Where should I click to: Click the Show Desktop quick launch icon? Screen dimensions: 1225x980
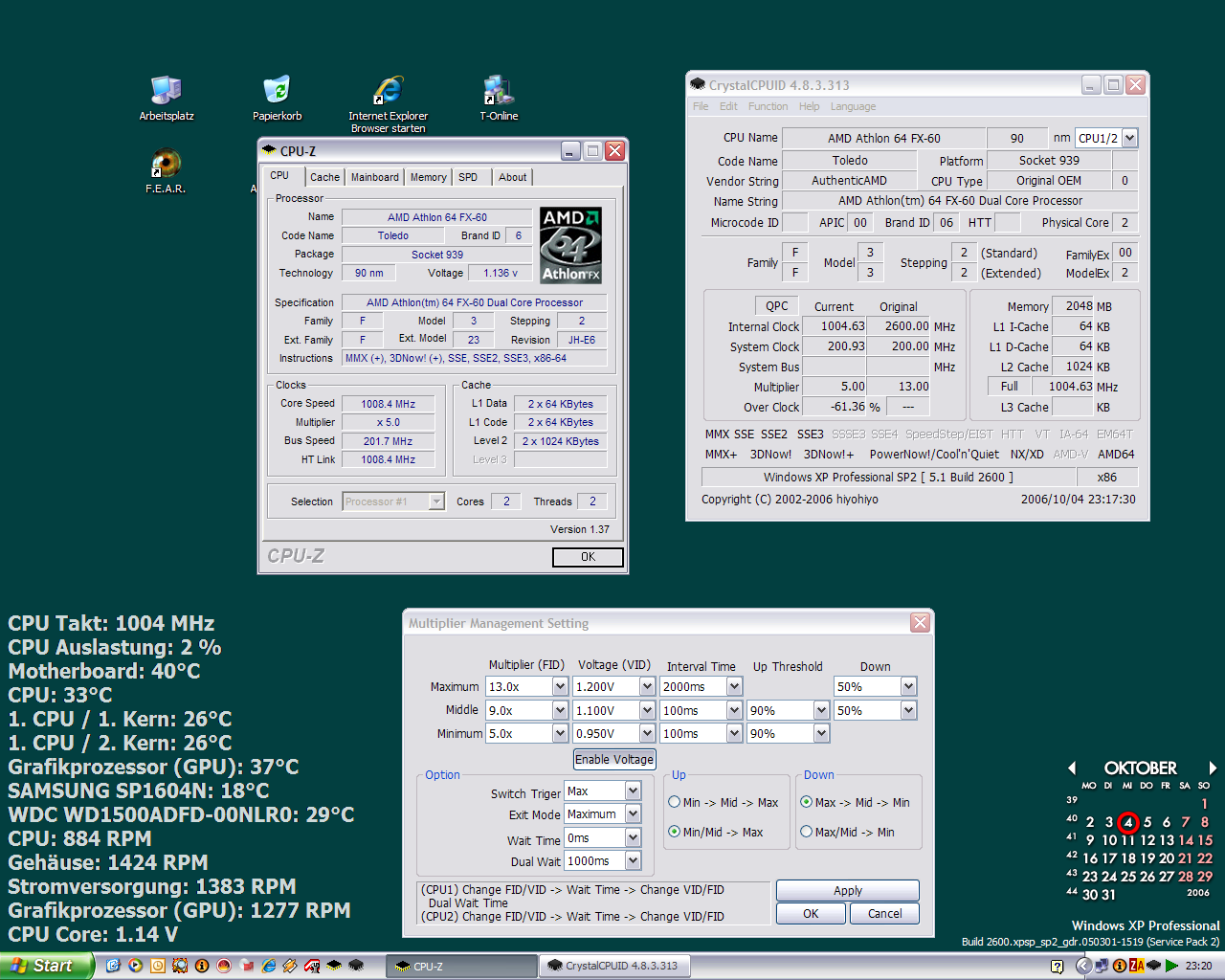[x=113, y=966]
